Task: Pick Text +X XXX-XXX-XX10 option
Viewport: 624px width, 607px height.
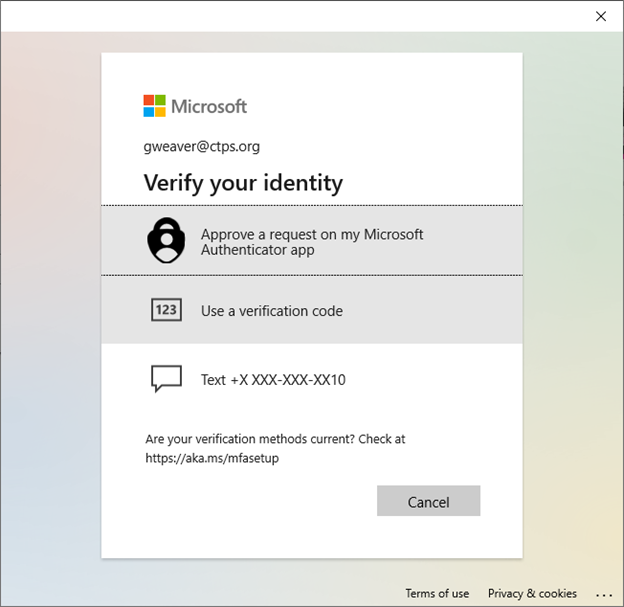Action: click(312, 379)
